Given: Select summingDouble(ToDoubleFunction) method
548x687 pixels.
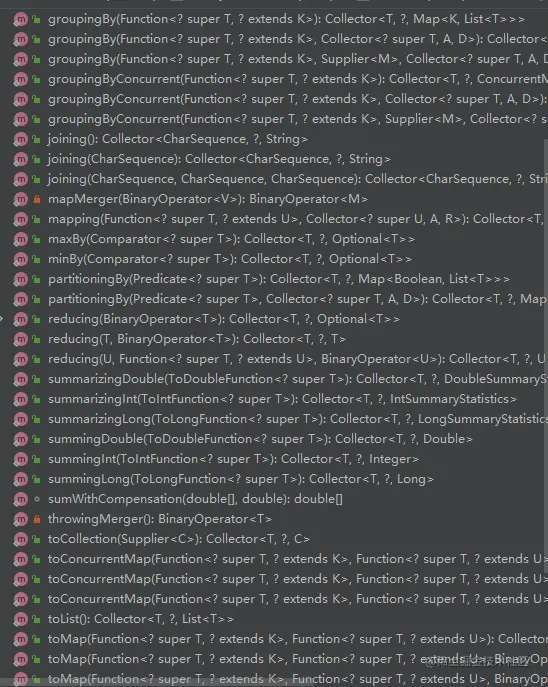Looking at the screenshot, I should click(260, 439).
